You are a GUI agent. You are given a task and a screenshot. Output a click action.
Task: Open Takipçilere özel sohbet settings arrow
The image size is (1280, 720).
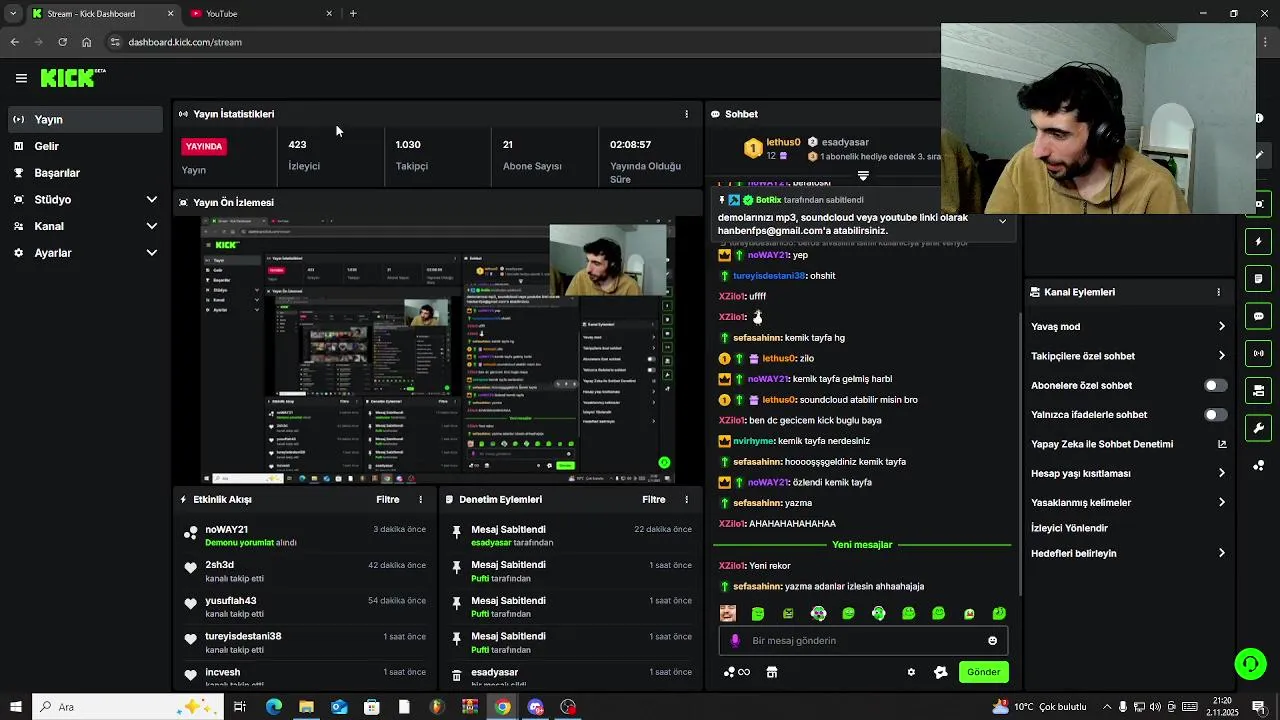point(1221,356)
